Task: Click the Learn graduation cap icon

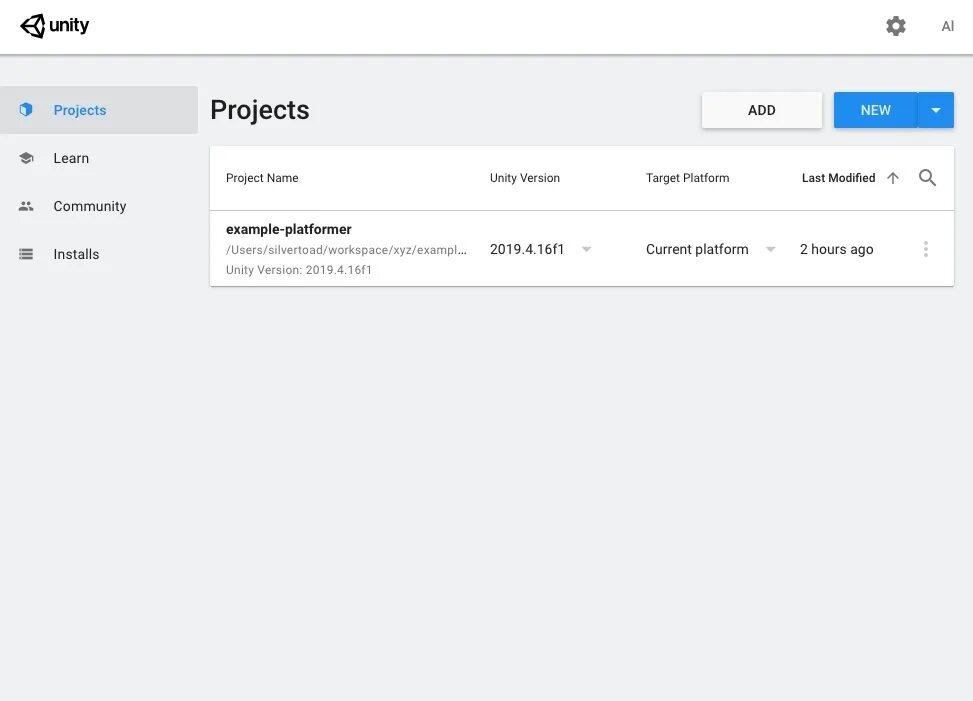Action: 26,158
